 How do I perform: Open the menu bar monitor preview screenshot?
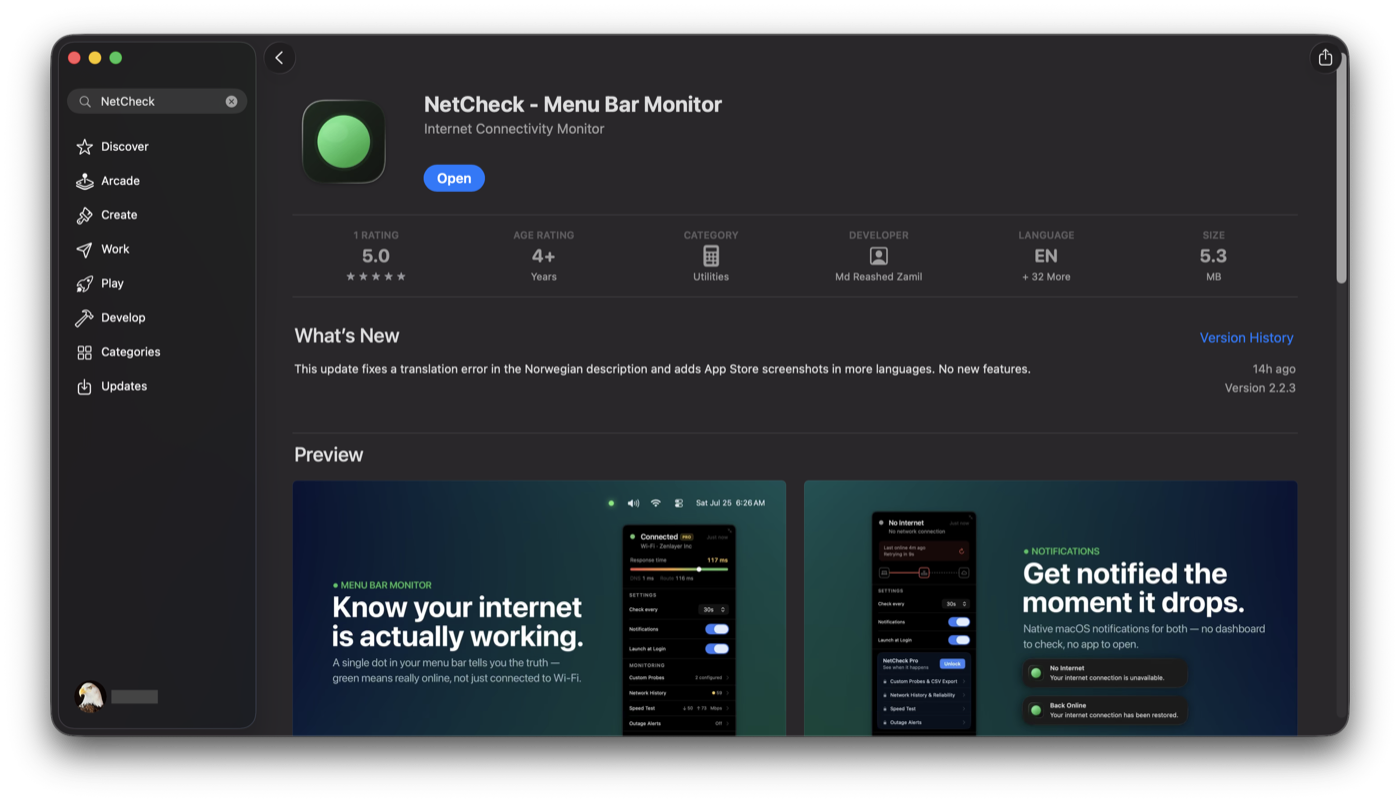tap(539, 608)
